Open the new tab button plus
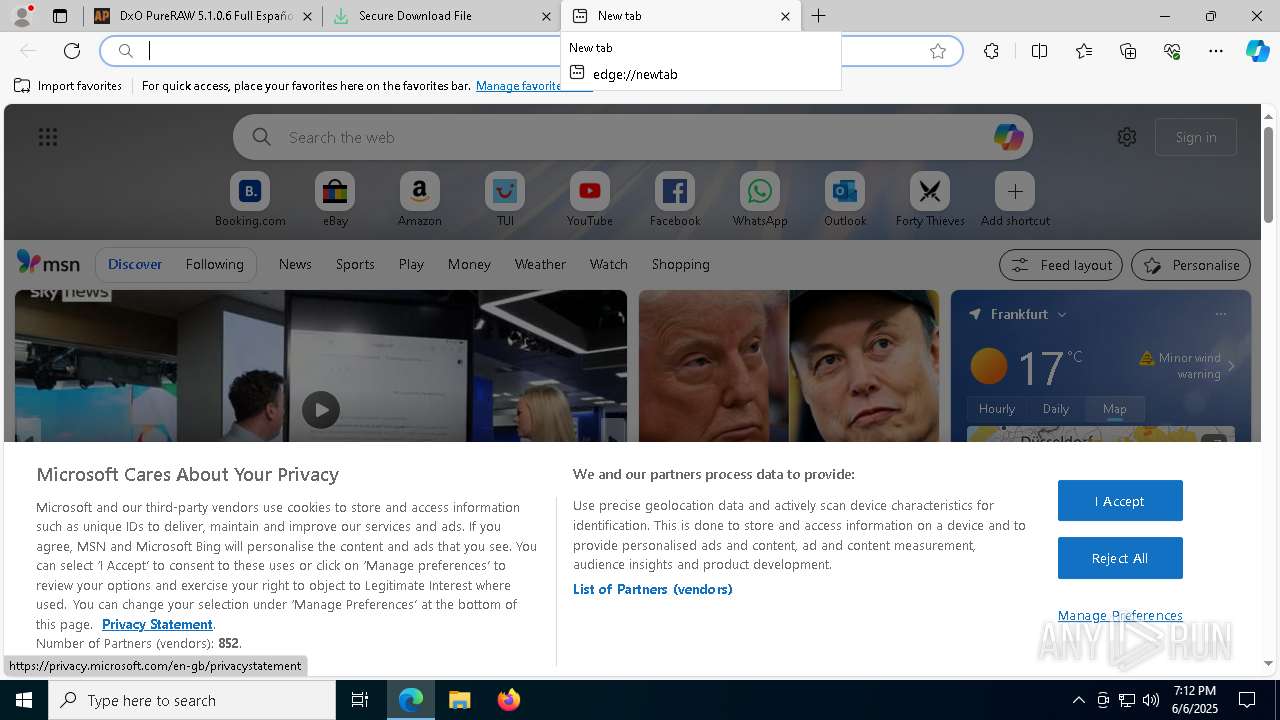The height and width of the screenshot is (720, 1280). point(818,16)
